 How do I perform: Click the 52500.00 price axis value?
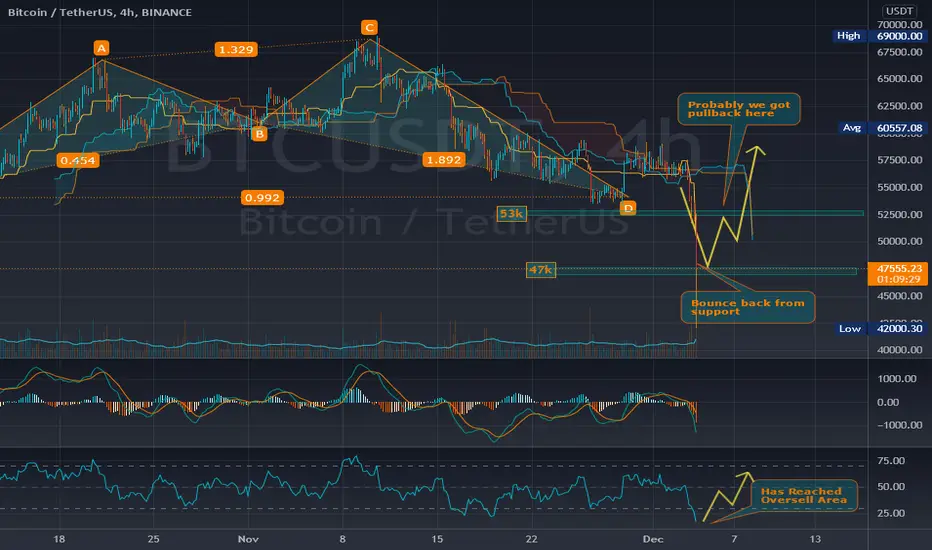pyautogui.click(x=899, y=214)
